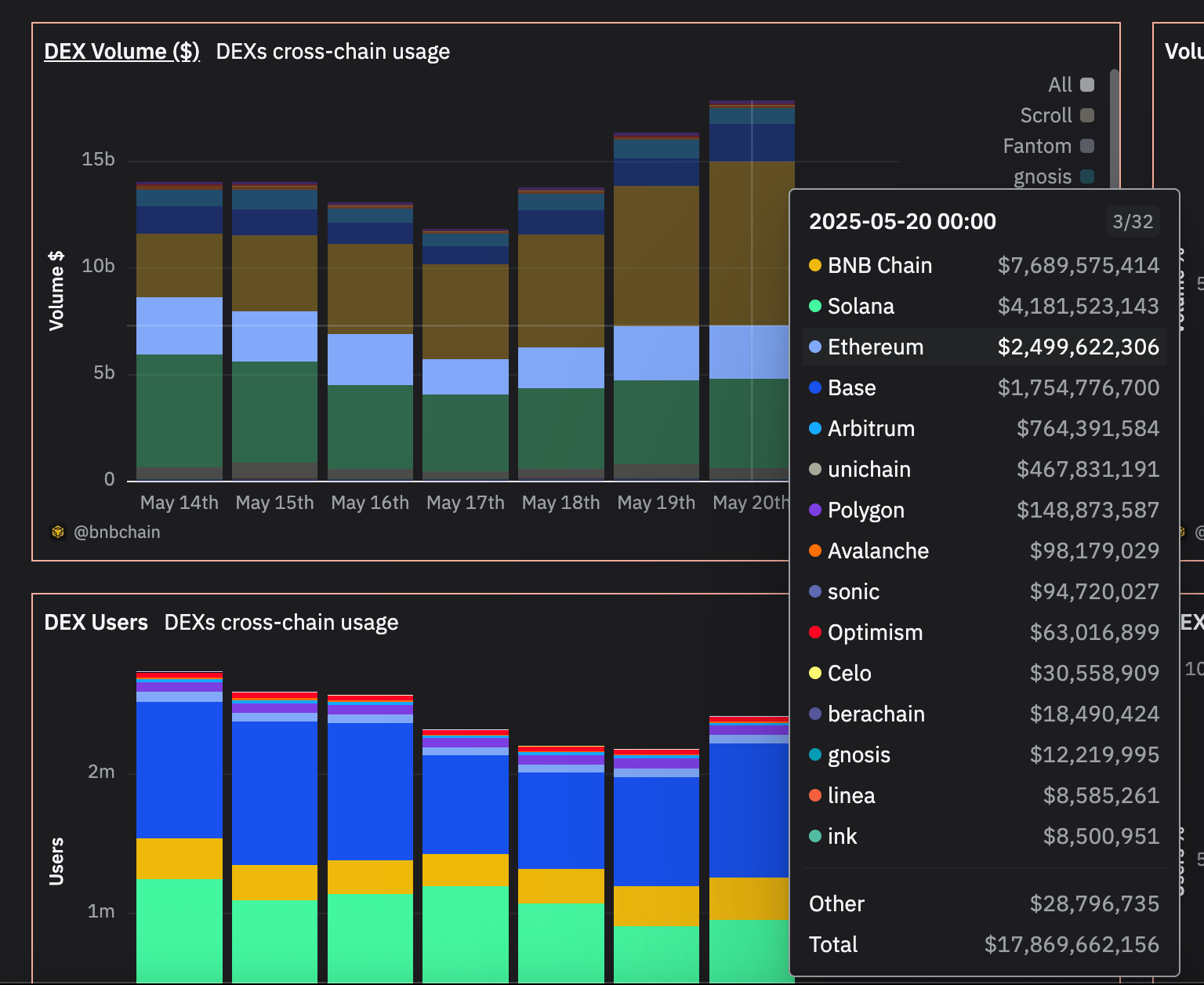Click the Volume $ y-axis label
This screenshot has width=1204, height=985.
click(x=56, y=291)
